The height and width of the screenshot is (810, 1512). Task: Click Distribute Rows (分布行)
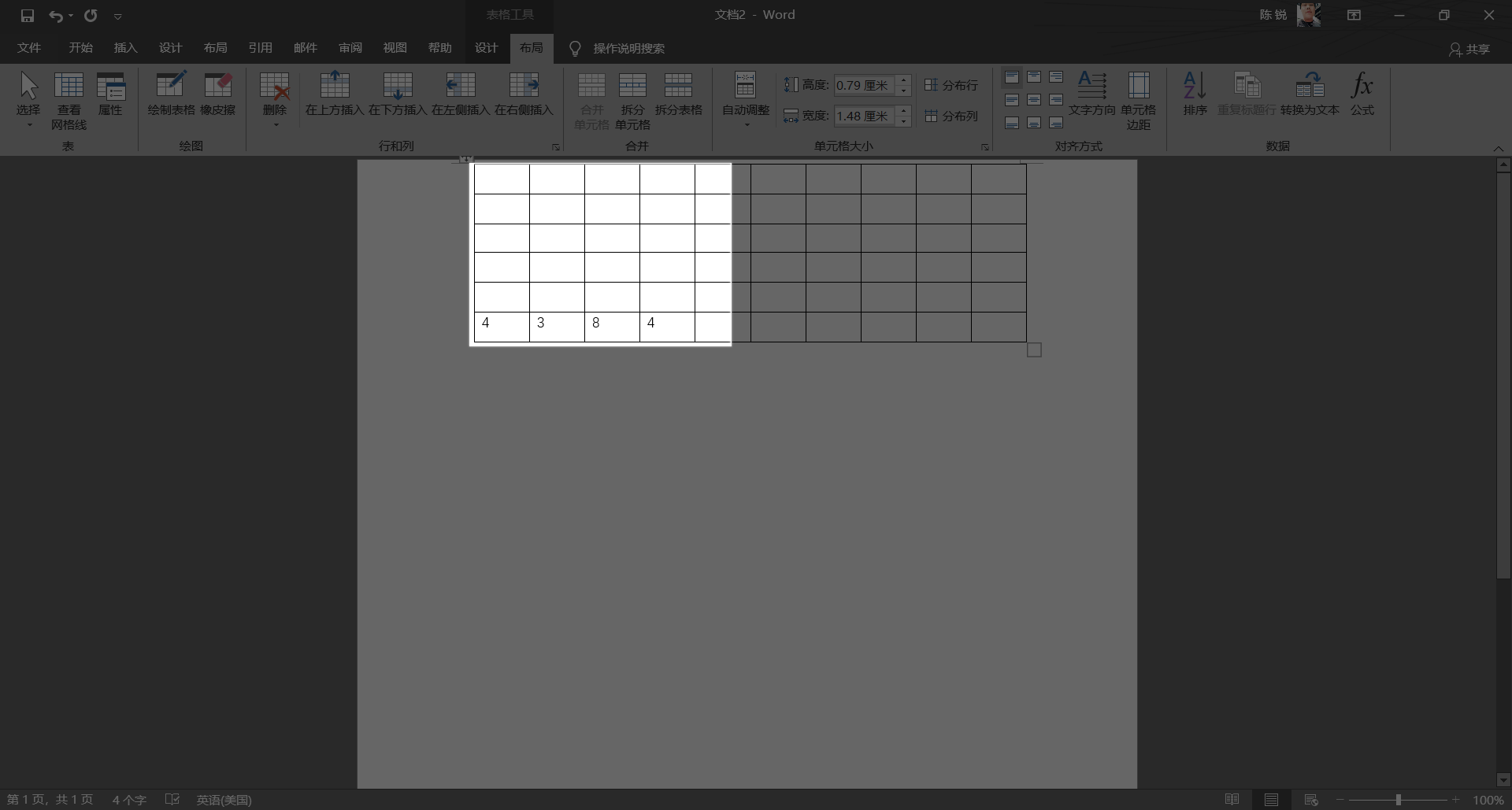tap(951, 85)
